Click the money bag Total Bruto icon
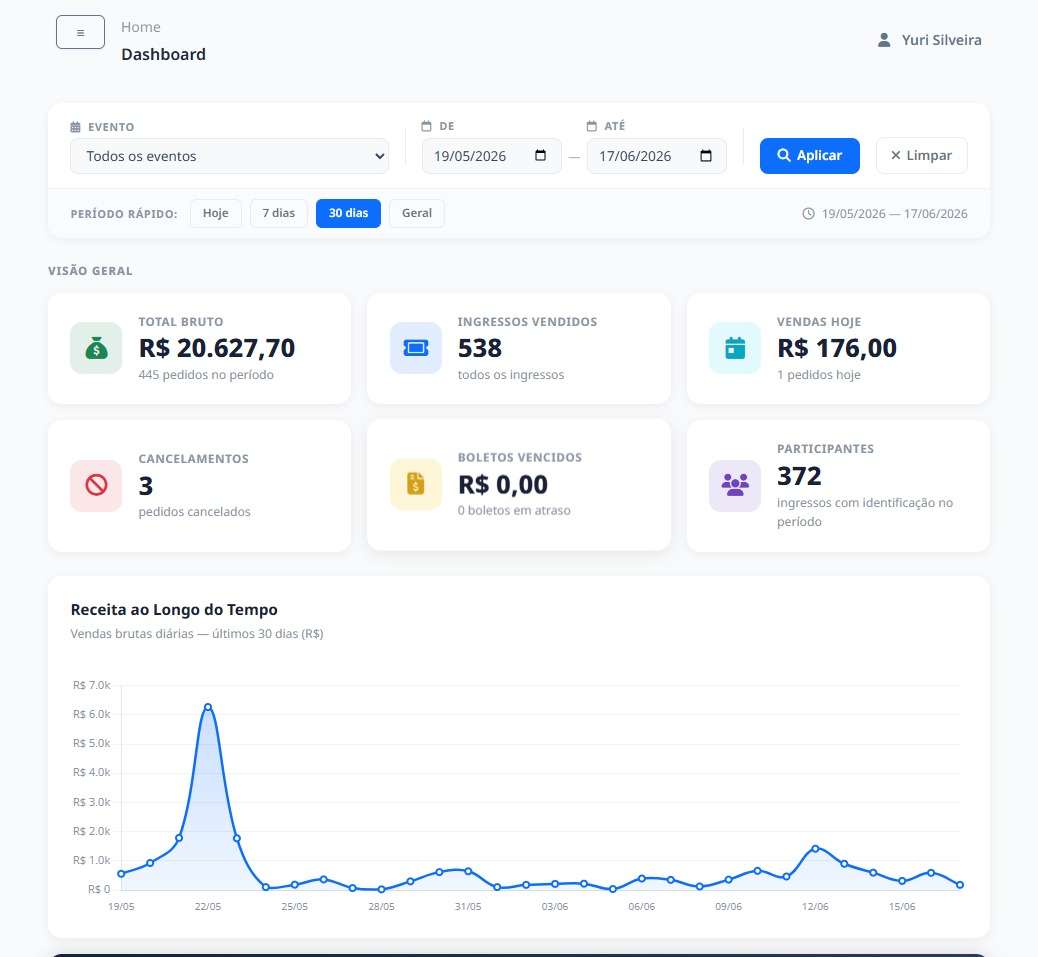Image resolution: width=1038 pixels, height=957 pixels. (x=96, y=348)
